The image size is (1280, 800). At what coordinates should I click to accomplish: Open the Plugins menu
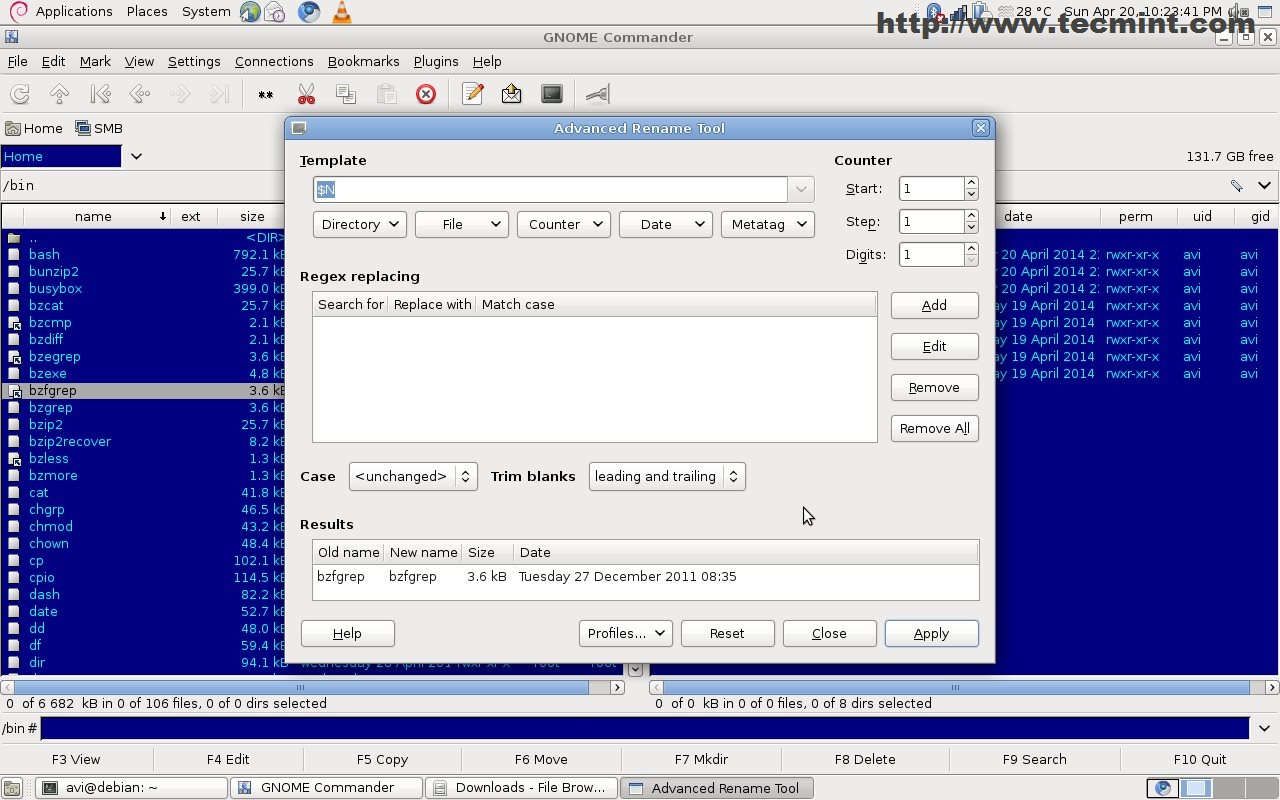436,61
